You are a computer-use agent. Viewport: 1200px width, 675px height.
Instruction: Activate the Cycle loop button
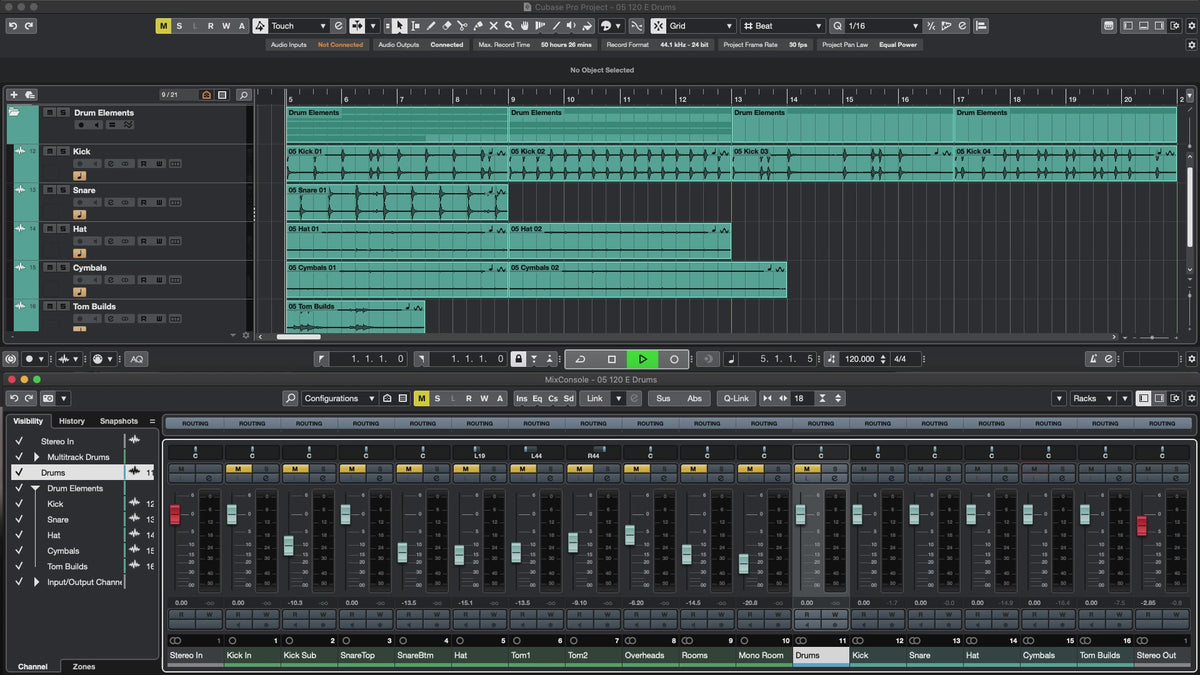580,359
